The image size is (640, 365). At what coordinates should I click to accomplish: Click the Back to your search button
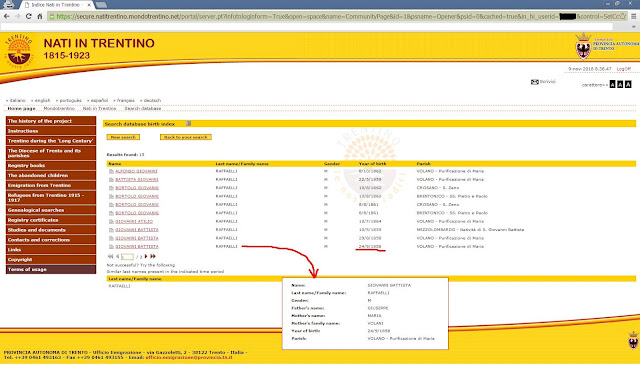pyautogui.click(x=186, y=137)
